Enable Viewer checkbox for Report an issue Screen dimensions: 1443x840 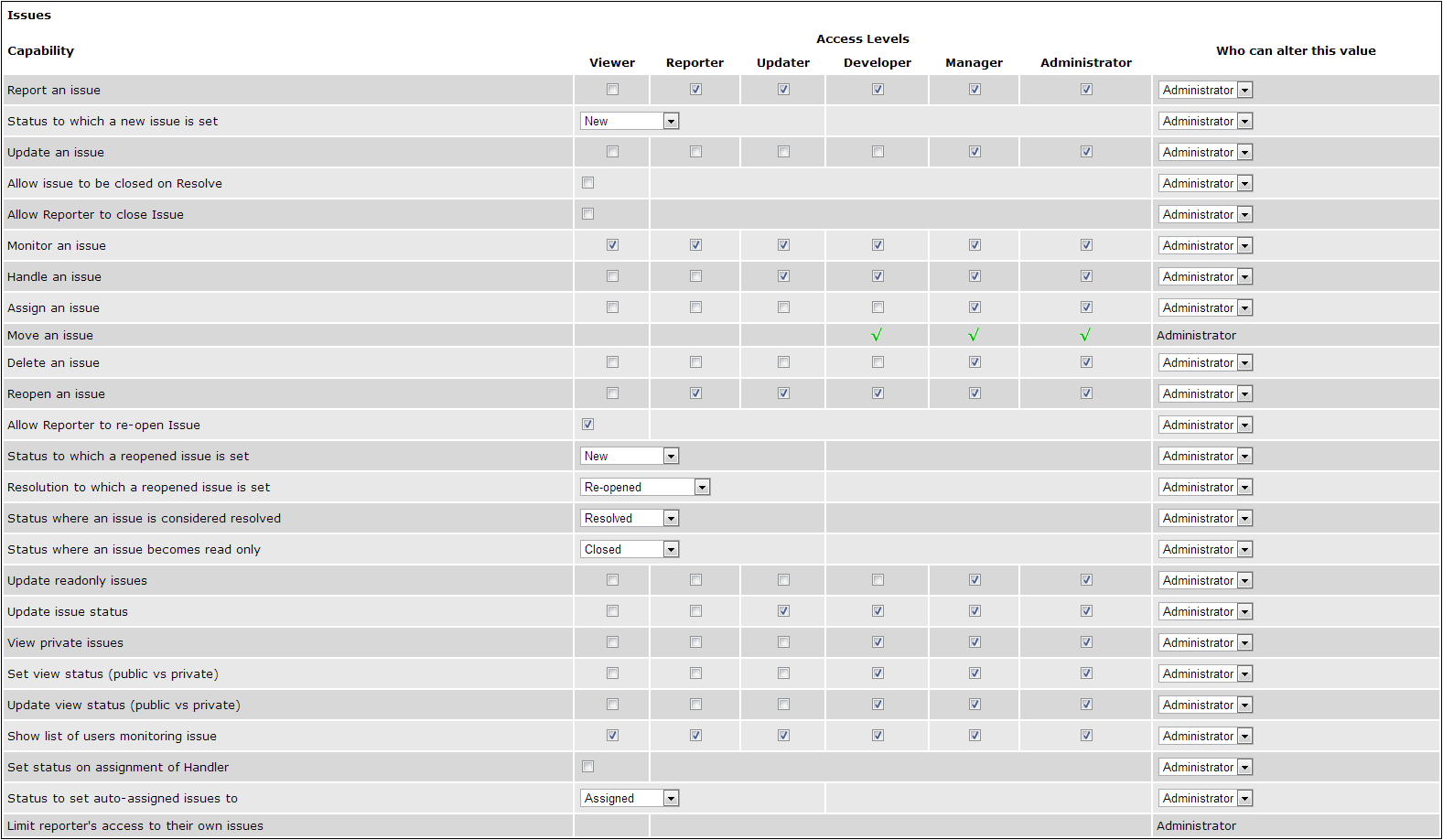(x=612, y=90)
